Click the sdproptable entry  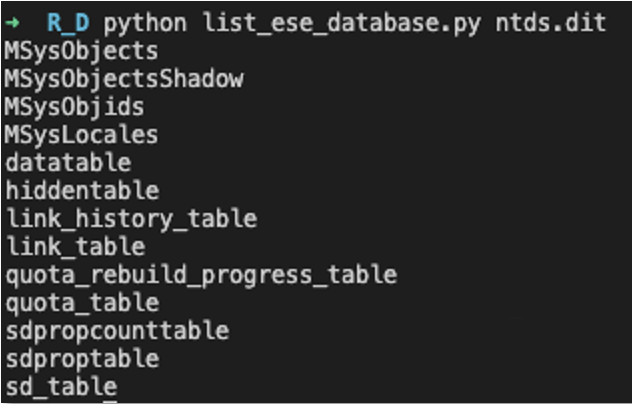pyautogui.click(x=82, y=359)
